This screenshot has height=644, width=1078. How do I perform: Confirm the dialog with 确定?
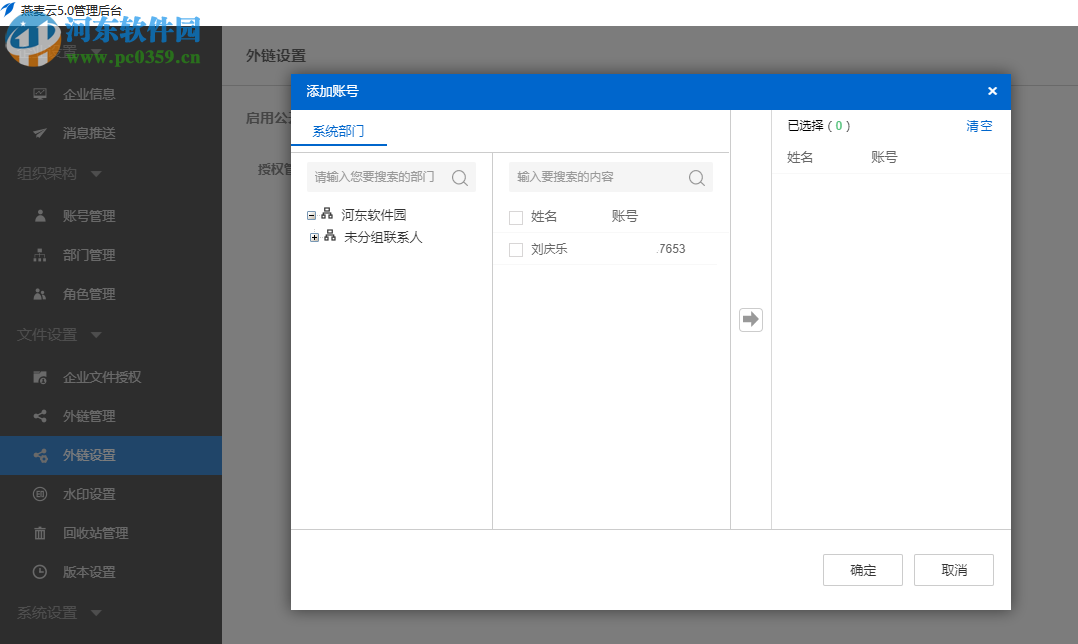point(862,569)
